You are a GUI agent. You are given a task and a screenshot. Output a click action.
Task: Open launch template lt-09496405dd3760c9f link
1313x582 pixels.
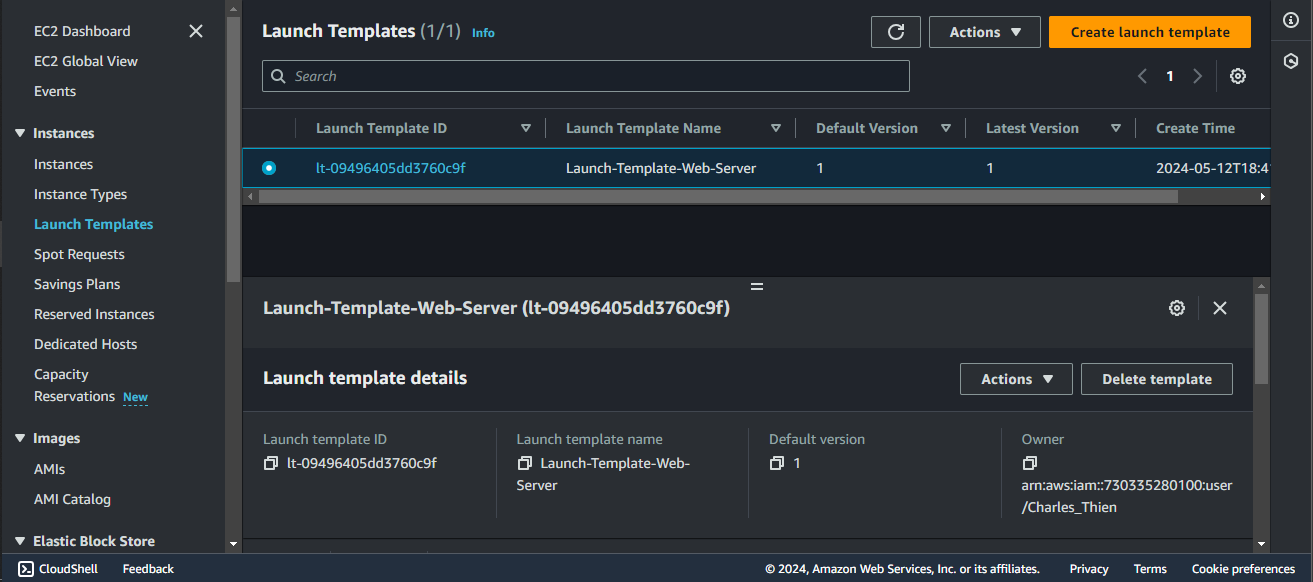point(391,168)
